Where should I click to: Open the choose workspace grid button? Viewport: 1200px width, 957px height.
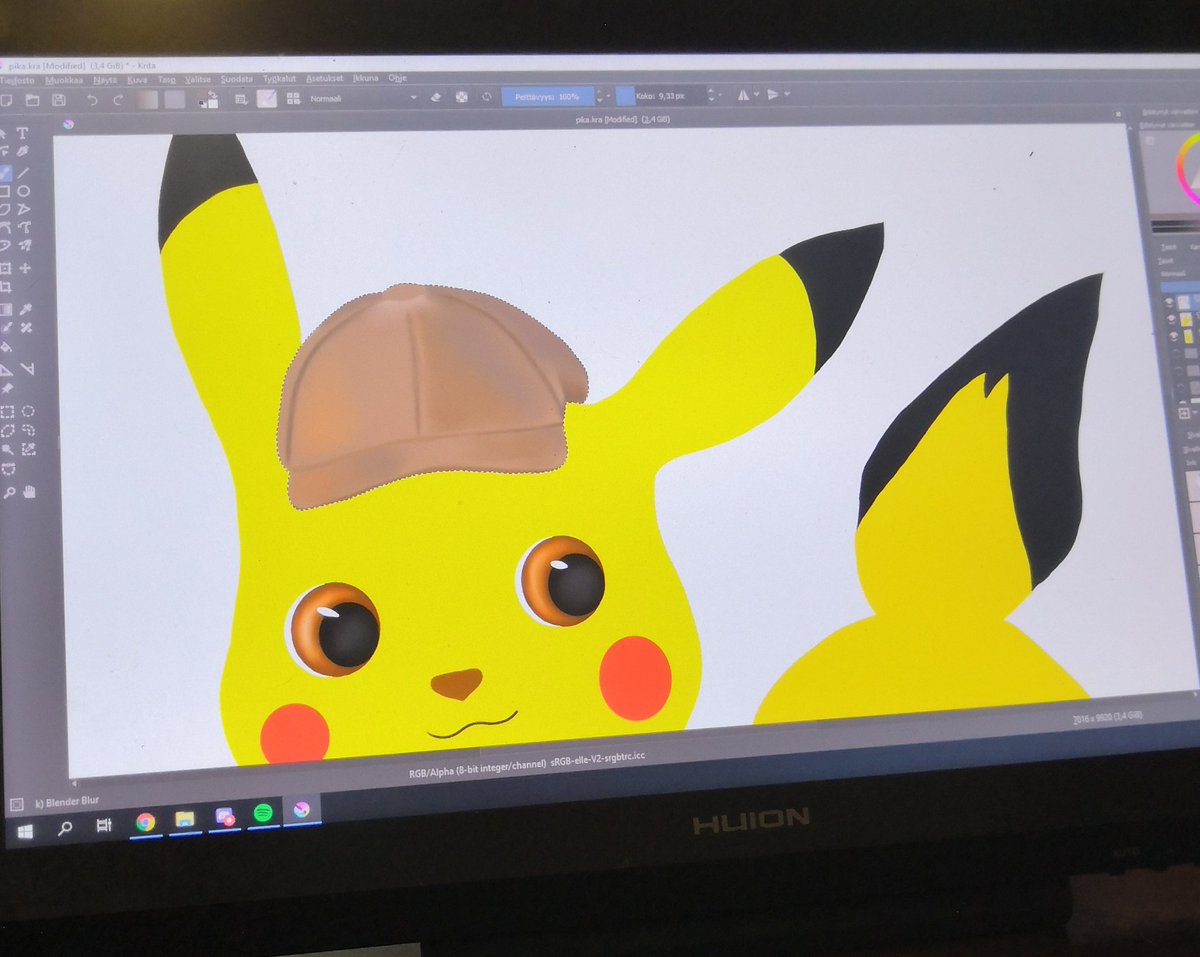(293, 98)
